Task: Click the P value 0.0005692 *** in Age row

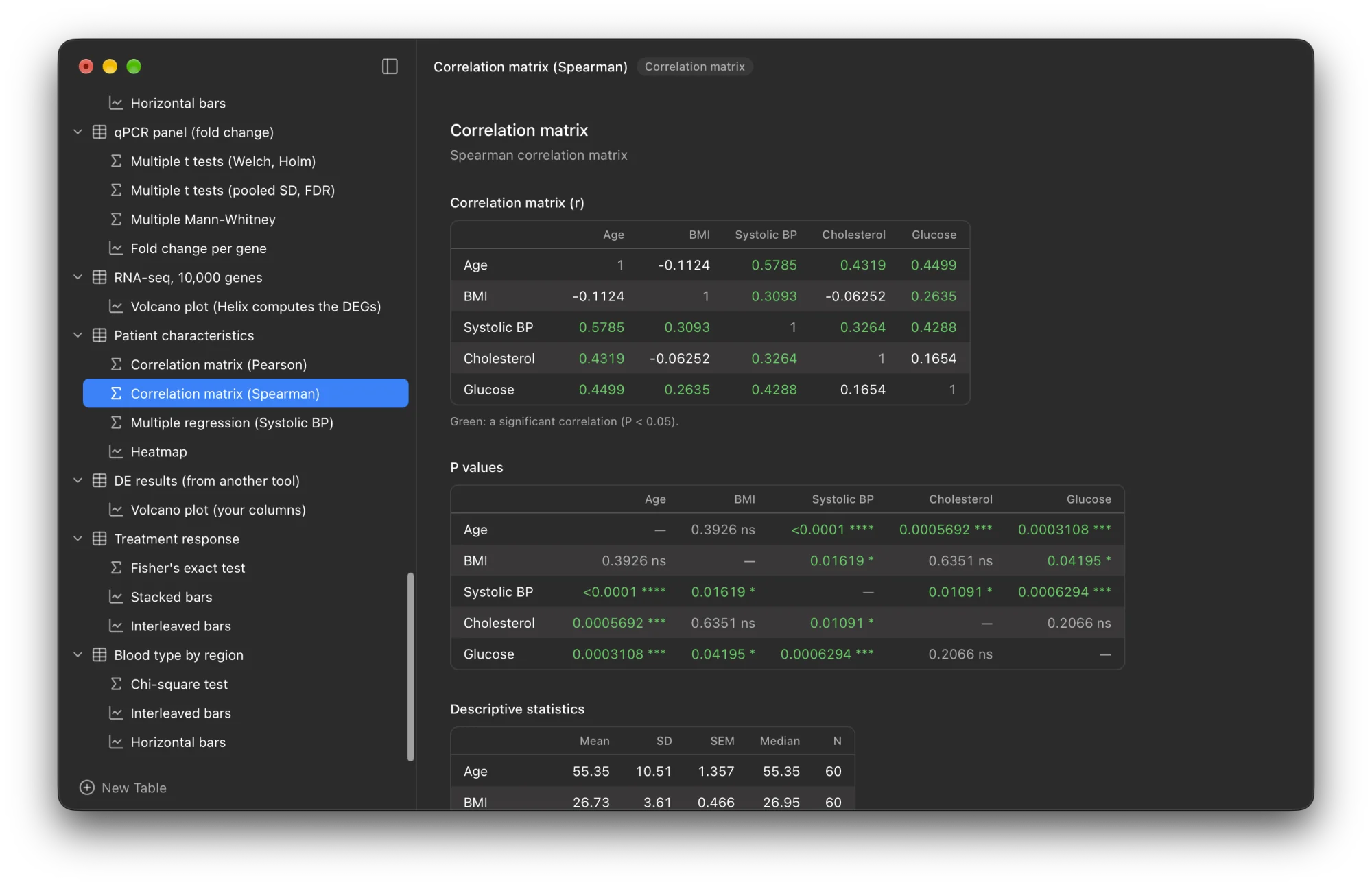Action: [x=945, y=530]
